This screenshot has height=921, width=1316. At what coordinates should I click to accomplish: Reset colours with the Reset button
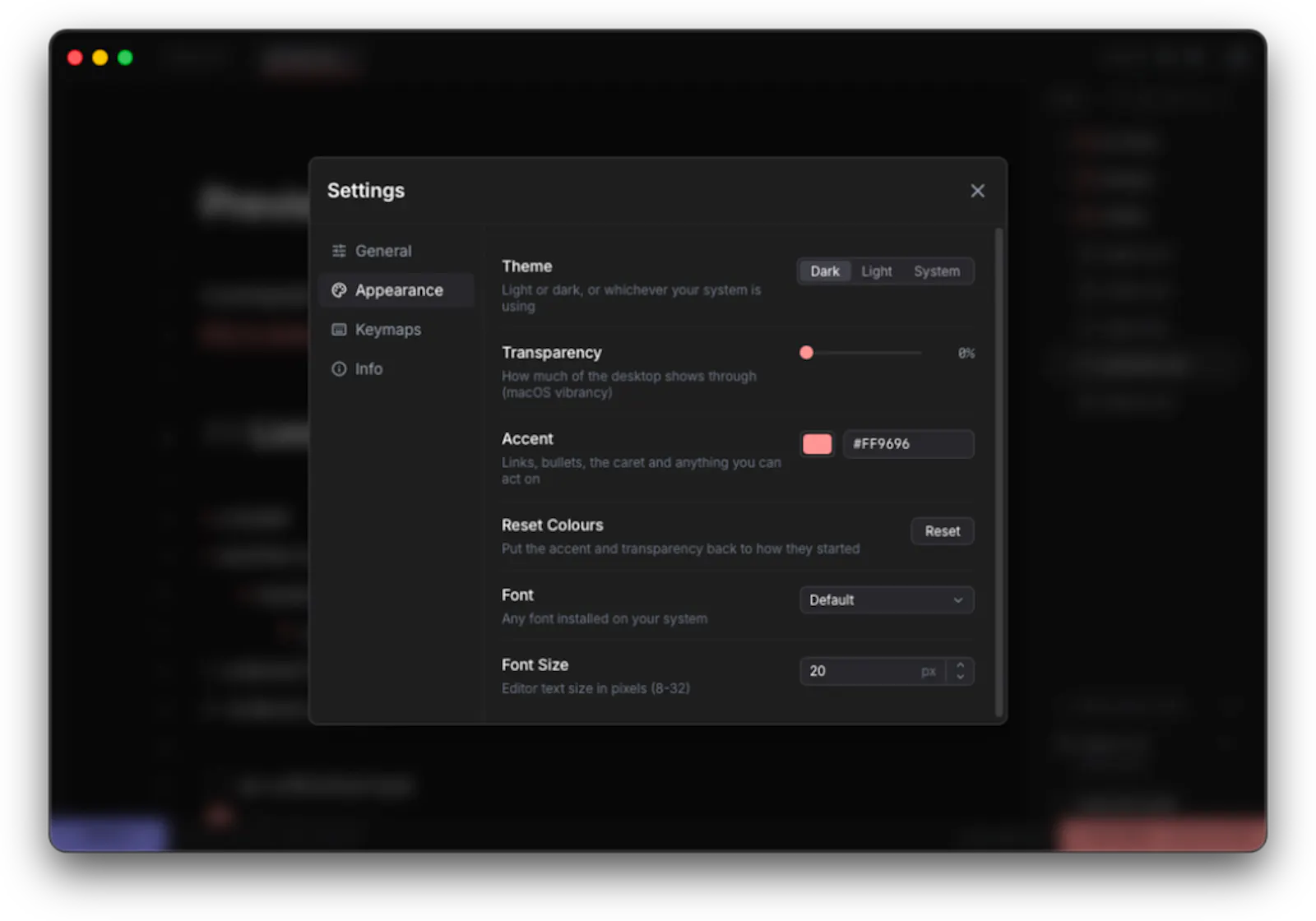click(943, 531)
